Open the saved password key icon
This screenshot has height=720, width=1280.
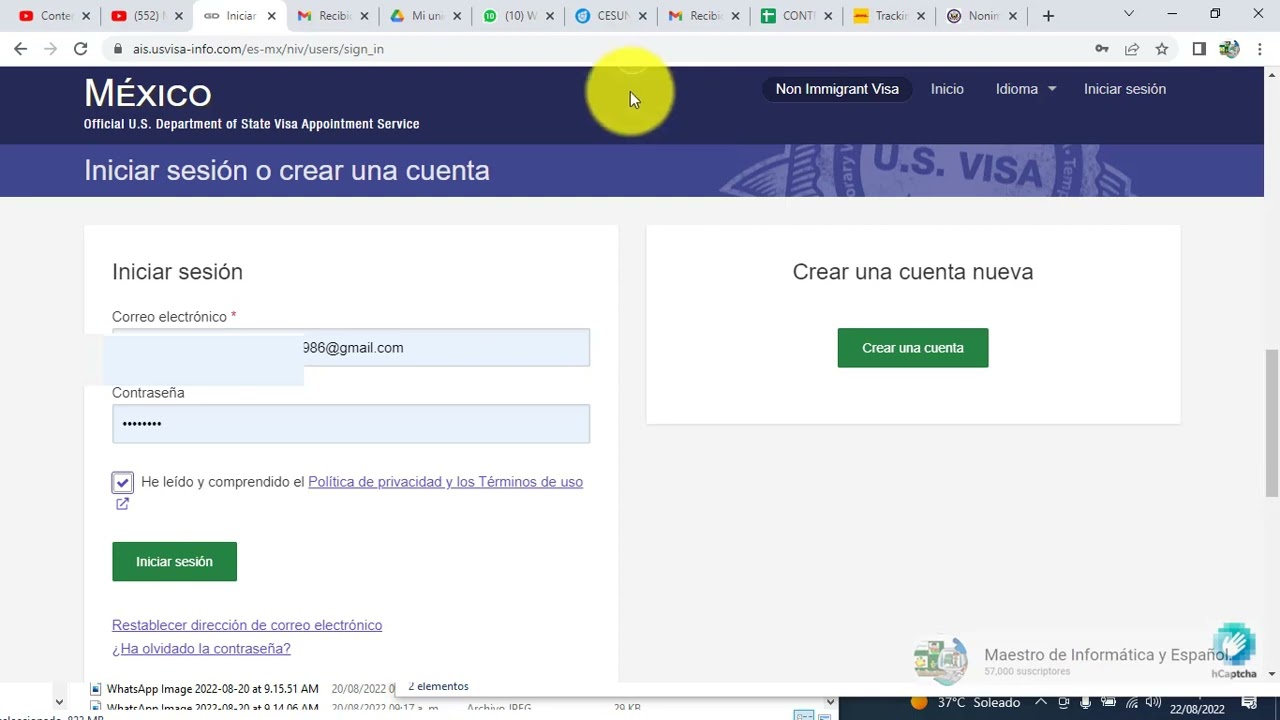click(x=1102, y=48)
